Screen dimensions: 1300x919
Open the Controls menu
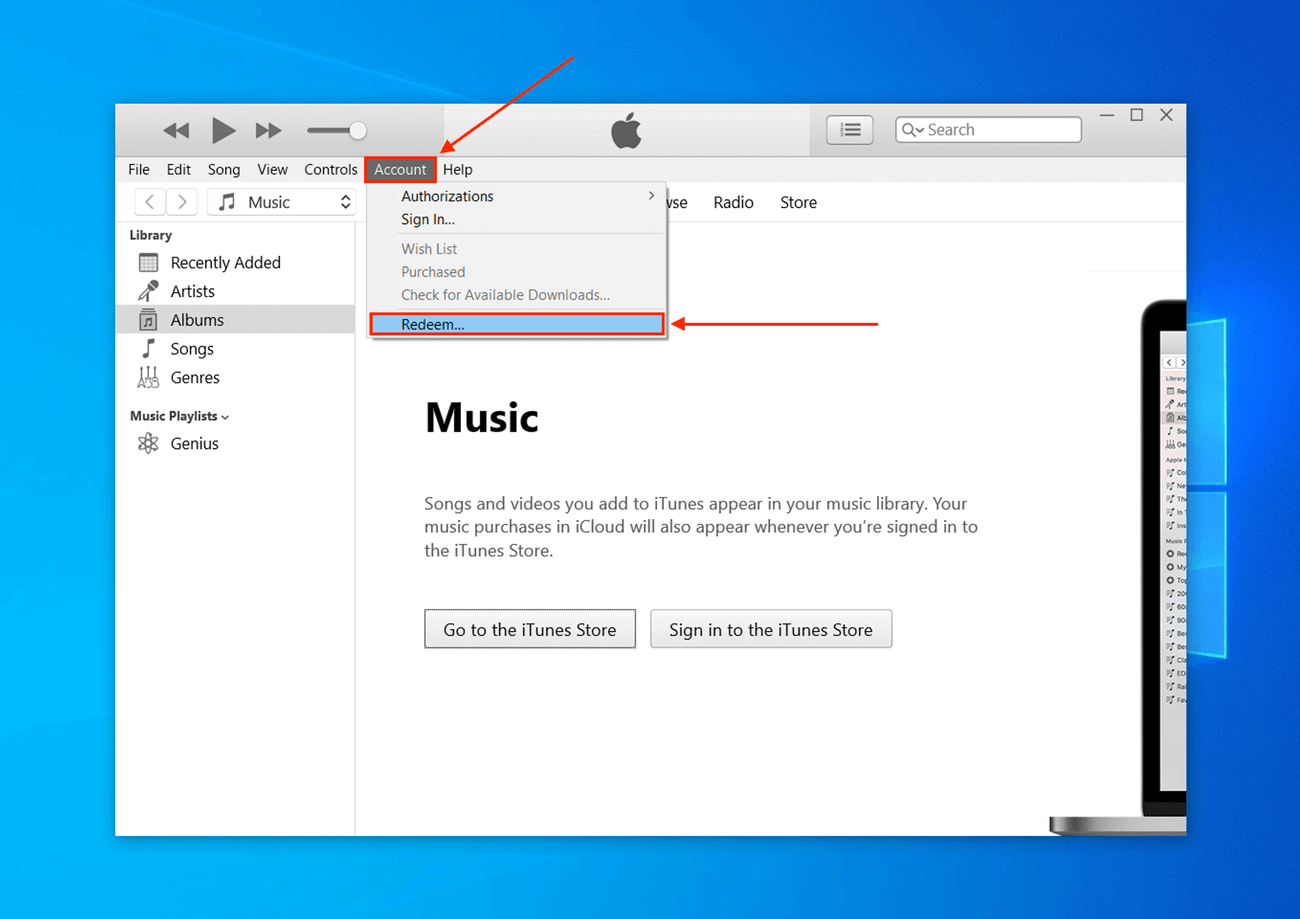331,169
